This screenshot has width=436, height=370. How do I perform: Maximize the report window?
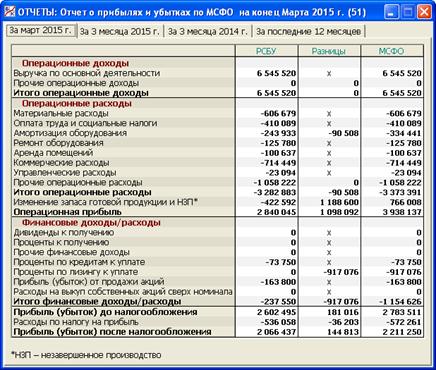[x=407, y=12]
